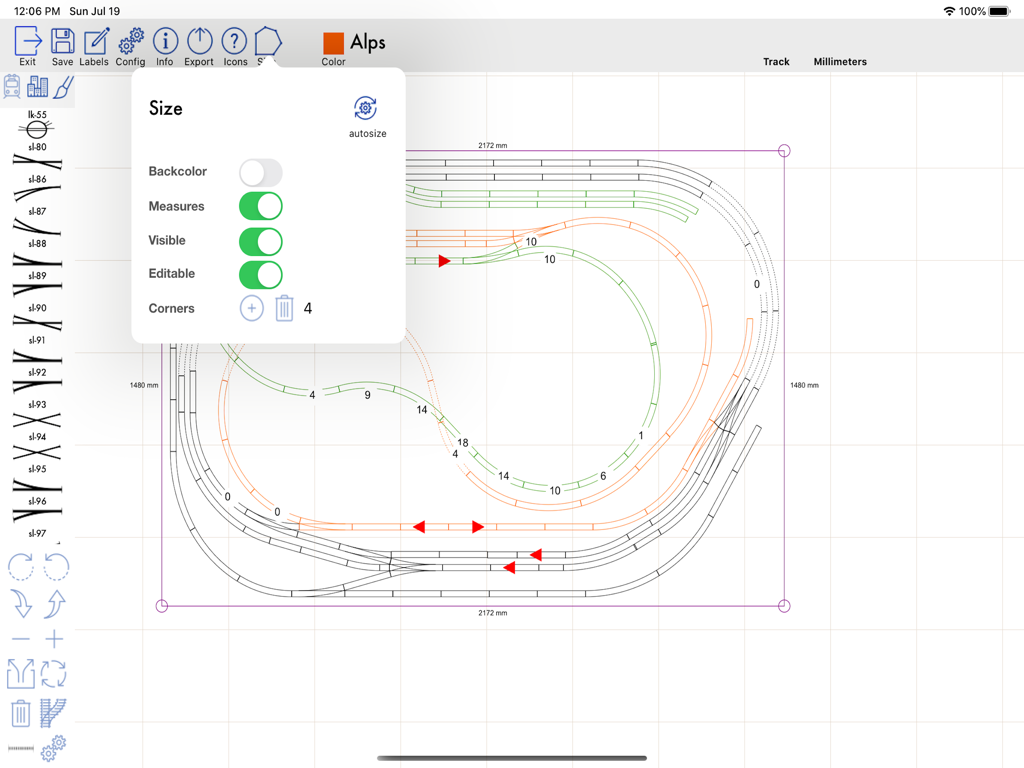The width and height of the screenshot is (1024, 768).
Task: Select the train icon in the sidebar
Action: 12,87
